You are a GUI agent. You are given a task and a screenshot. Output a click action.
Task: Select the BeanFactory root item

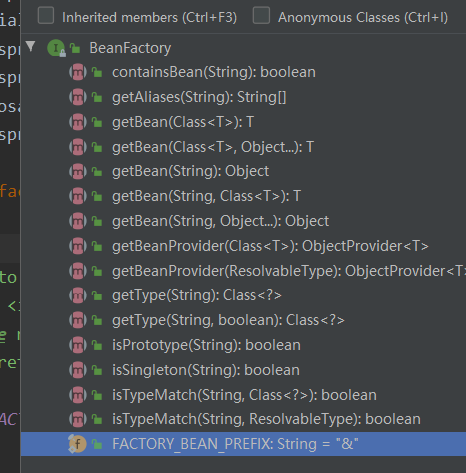[130, 48]
